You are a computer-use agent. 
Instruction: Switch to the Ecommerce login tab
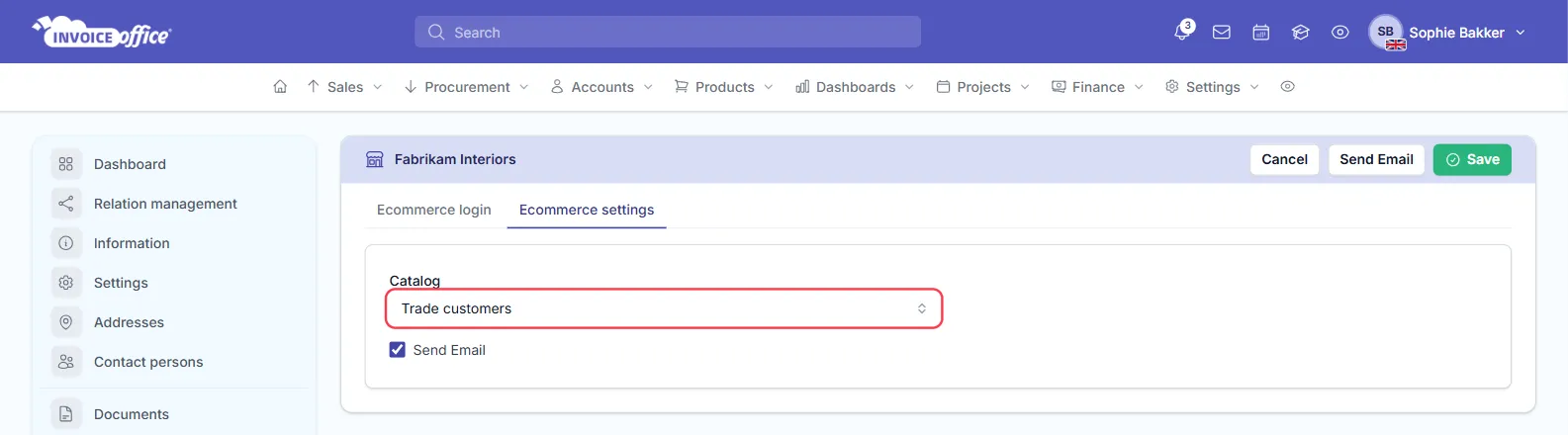(434, 210)
